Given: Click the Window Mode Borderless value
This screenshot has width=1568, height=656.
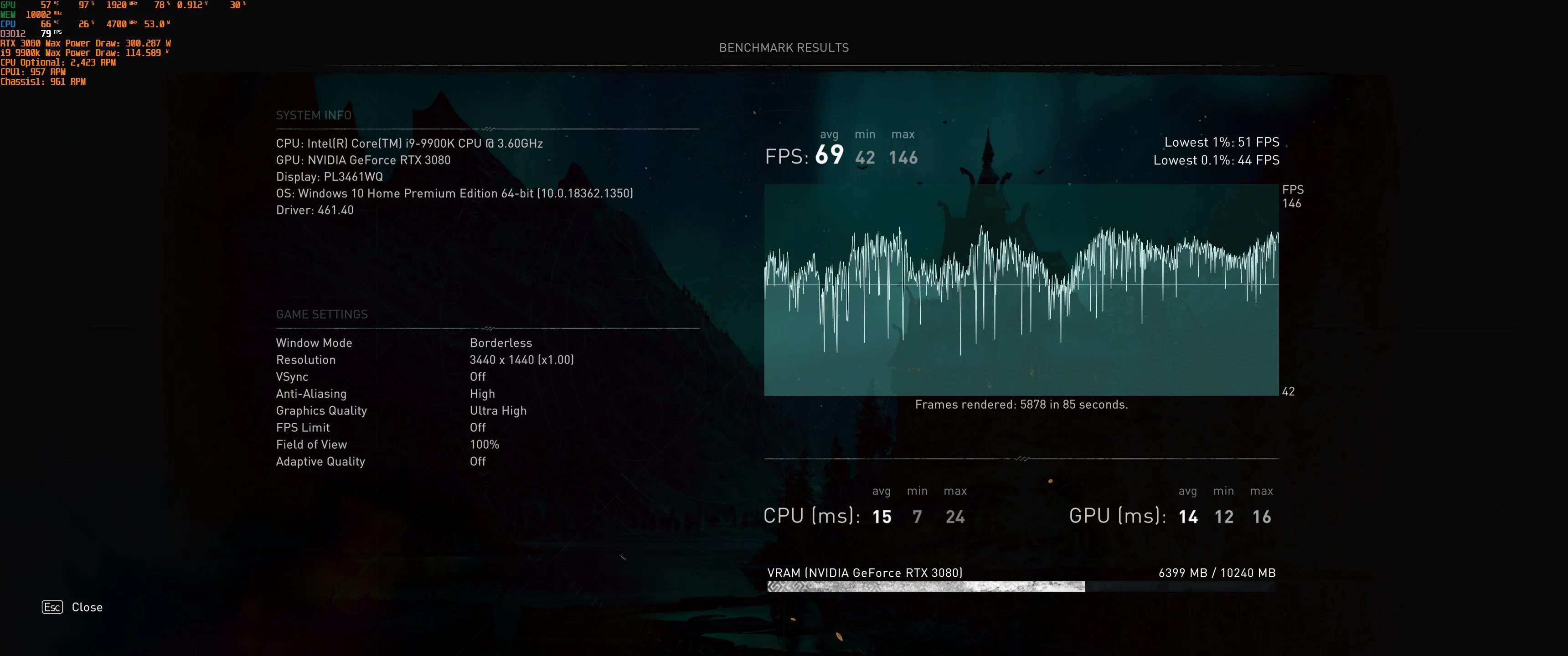Looking at the screenshot, I should click(x=500, y=343).
